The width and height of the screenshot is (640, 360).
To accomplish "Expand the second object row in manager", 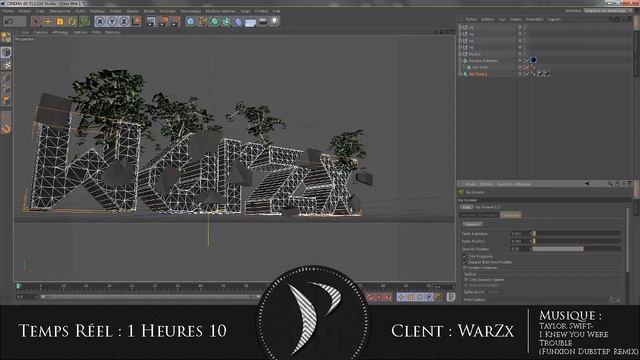I will (x=460, y=34).
